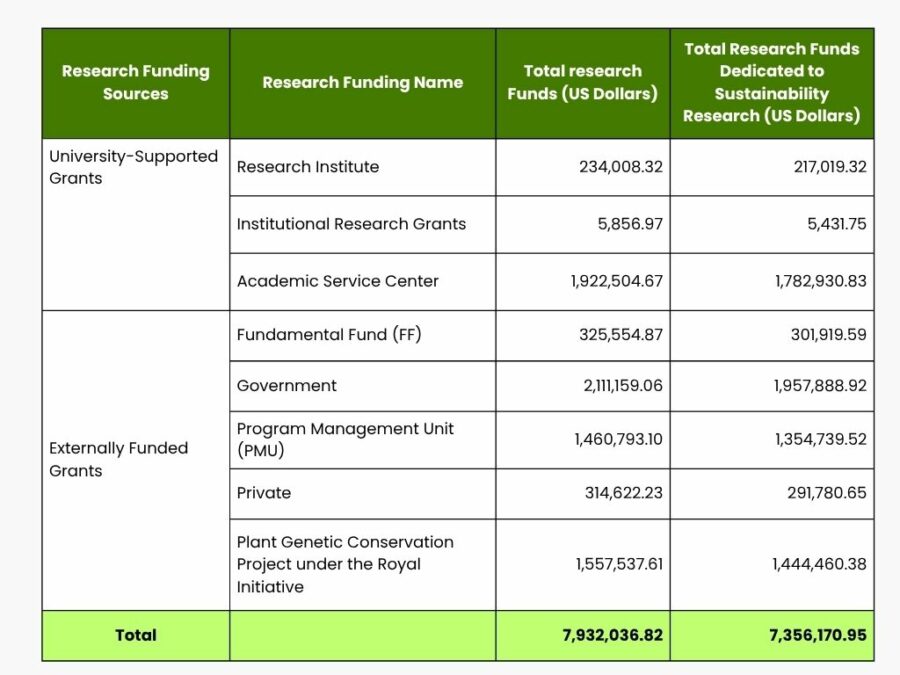Select the Sustainability Research funds column header
900x675 pixels.
[x=771, y=83]
